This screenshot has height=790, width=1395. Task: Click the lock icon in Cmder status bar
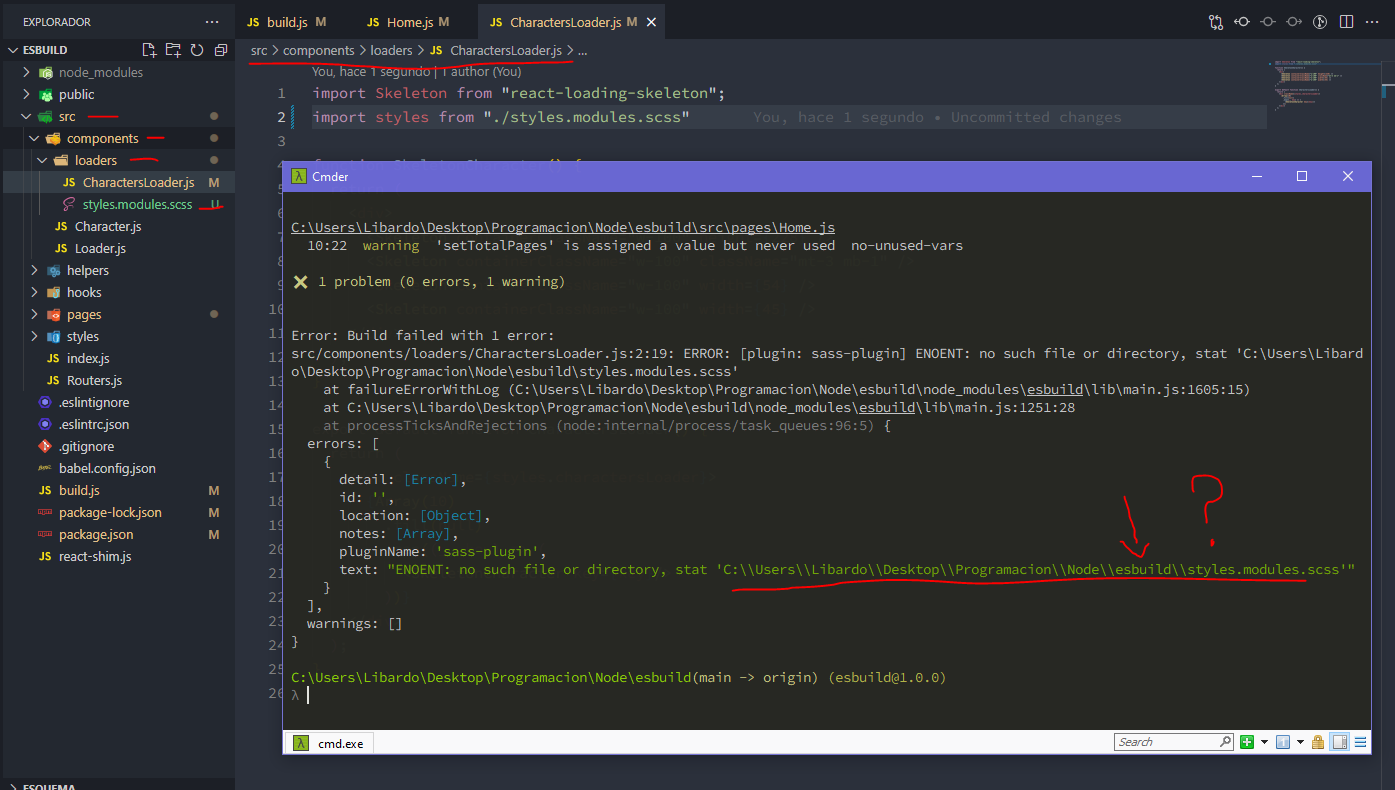pyautogui.click(x=1318, y=742)
